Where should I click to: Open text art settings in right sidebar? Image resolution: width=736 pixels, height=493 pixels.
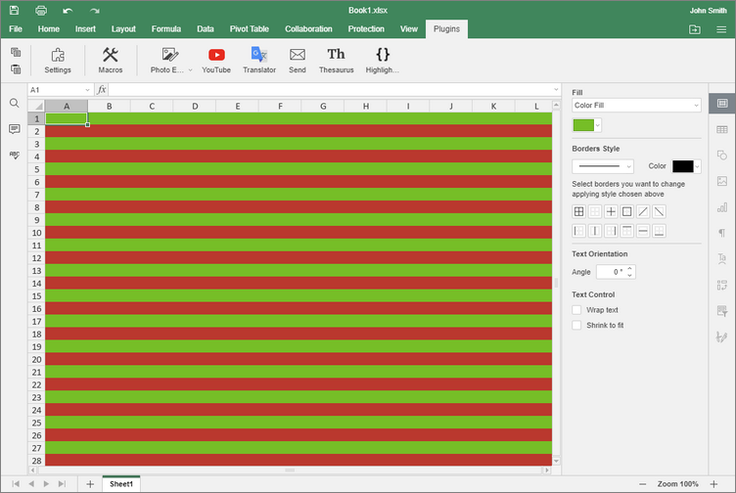pos(722,259)
